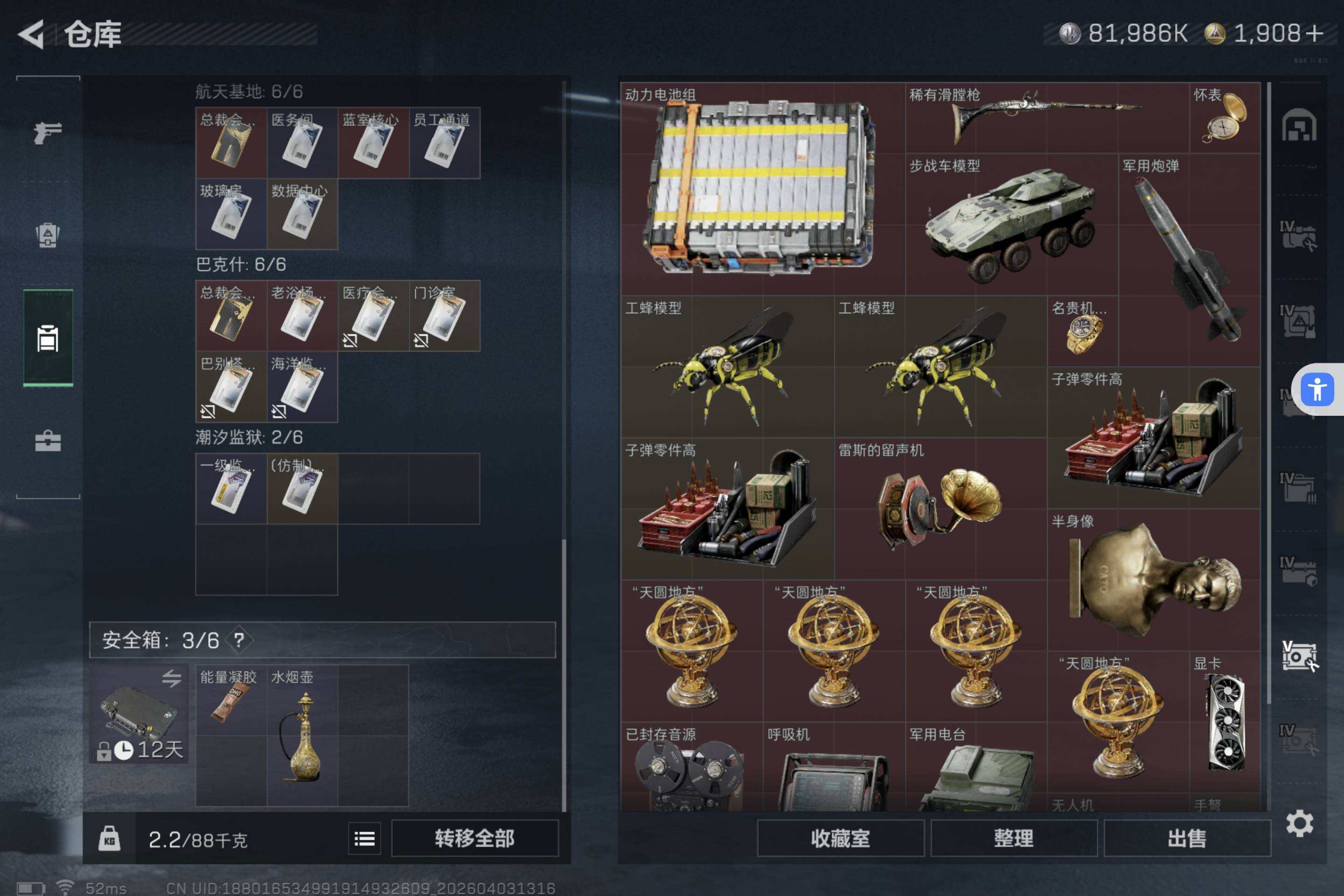
Task: Go back using the arrow beside 仓库
Action: tap(31, 34)
